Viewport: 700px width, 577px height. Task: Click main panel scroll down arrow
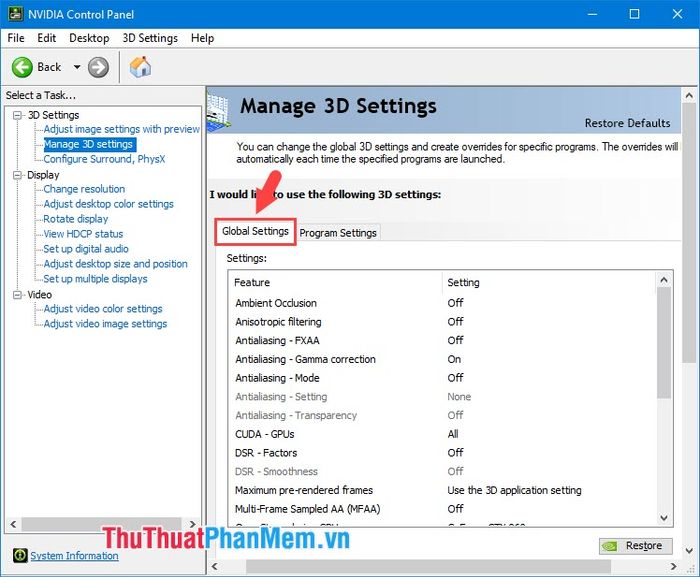pyautogui.click(x=689, y=551)
